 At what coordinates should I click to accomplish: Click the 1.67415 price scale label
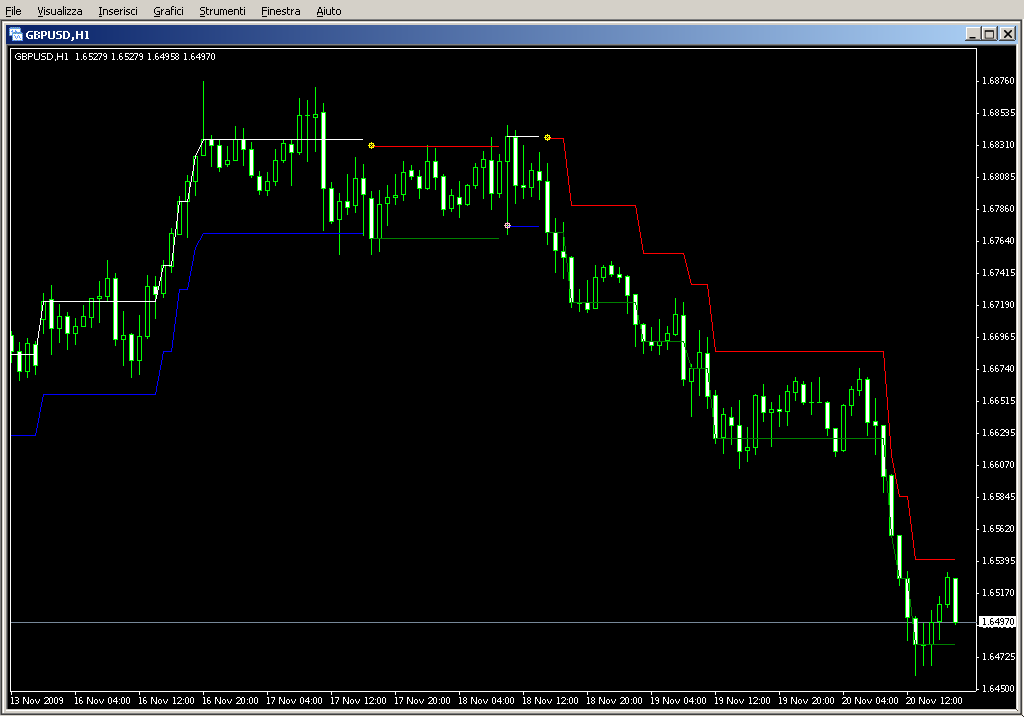999,273
